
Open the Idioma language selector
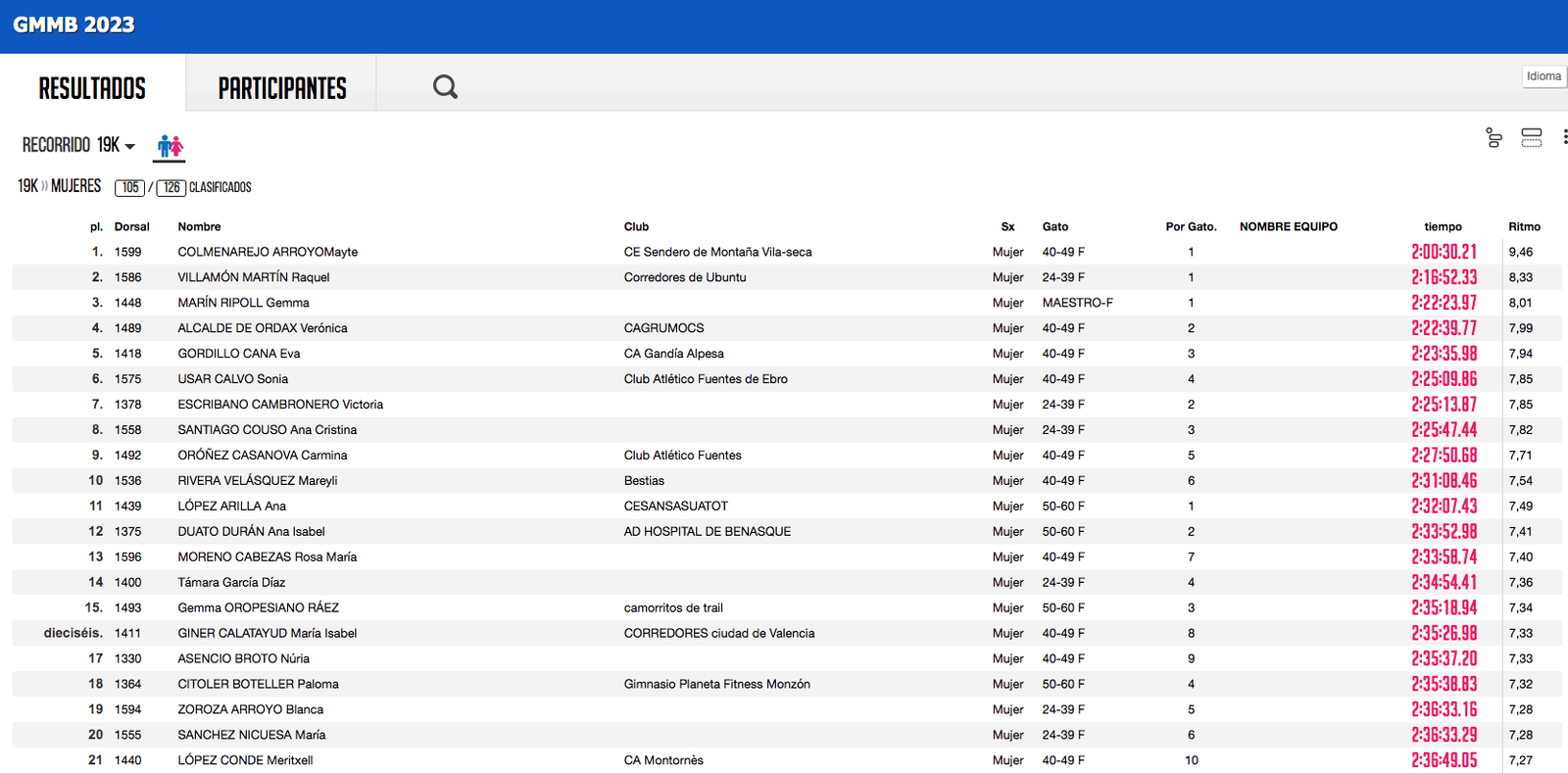click(x=1543, y=76)
